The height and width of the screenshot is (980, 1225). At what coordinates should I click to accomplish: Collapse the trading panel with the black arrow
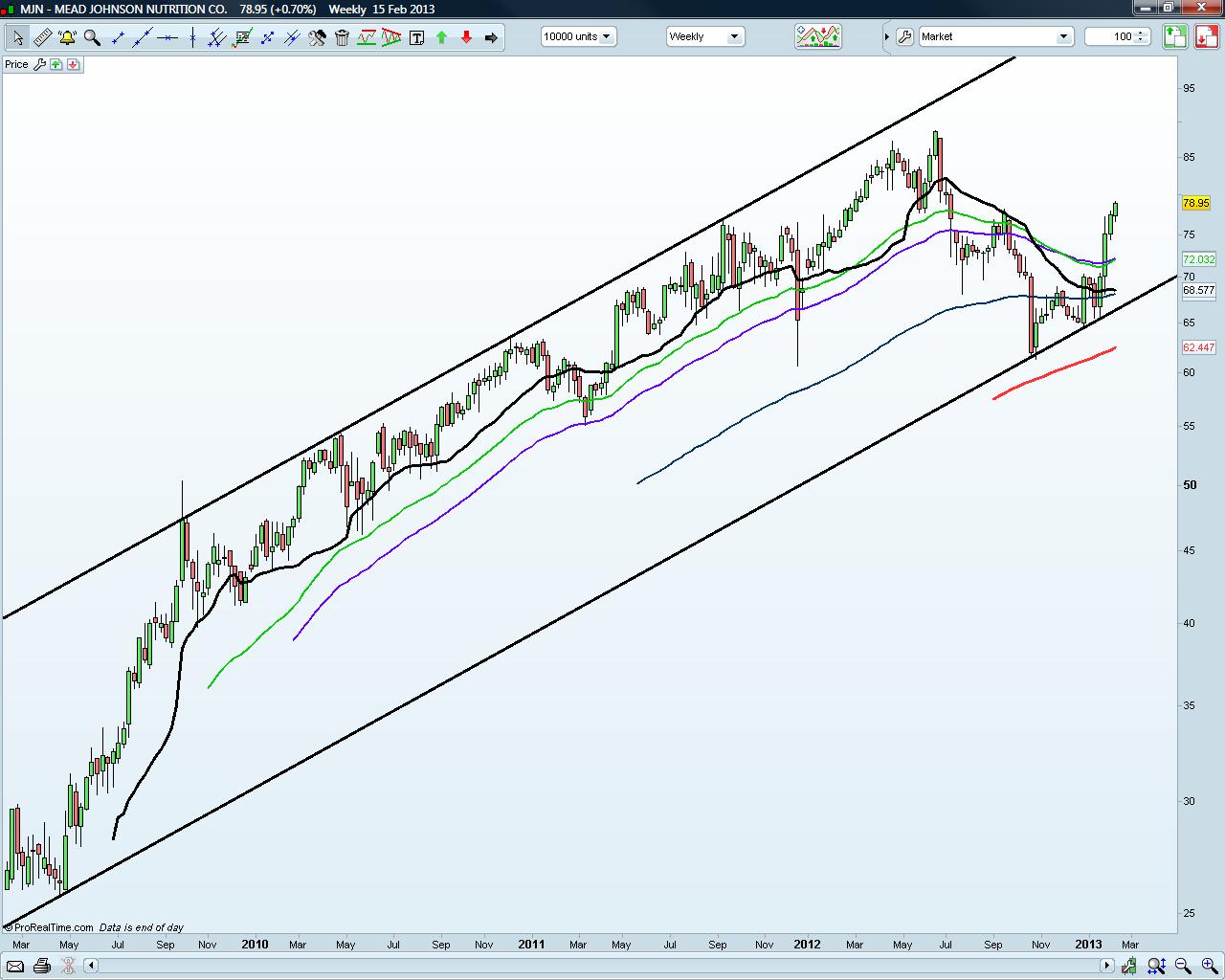pos(886,36)
